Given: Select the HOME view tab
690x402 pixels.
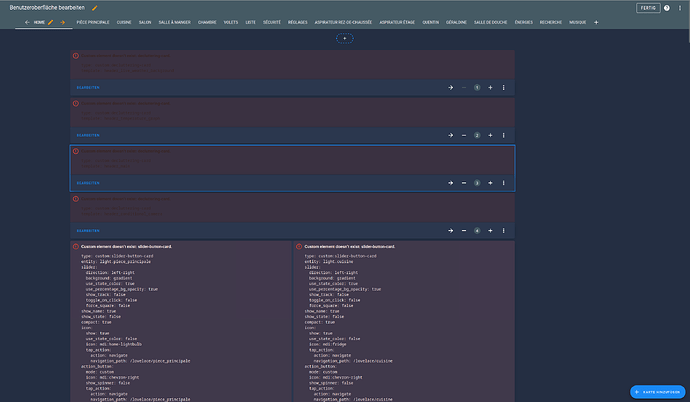Looking at the screenshot, I should [x=39, y=22].
